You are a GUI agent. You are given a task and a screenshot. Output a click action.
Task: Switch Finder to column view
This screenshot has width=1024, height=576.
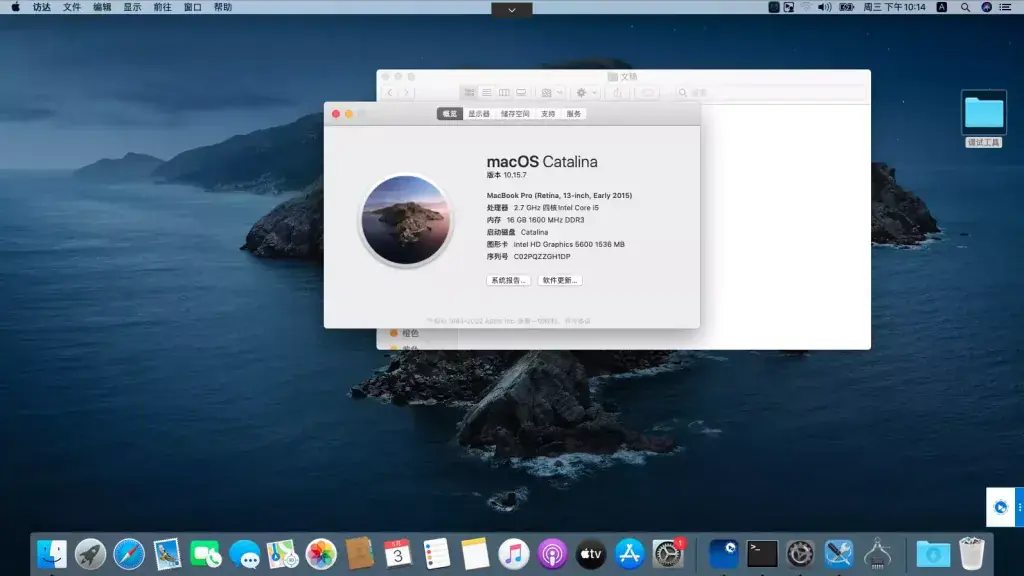click(504, 93)
